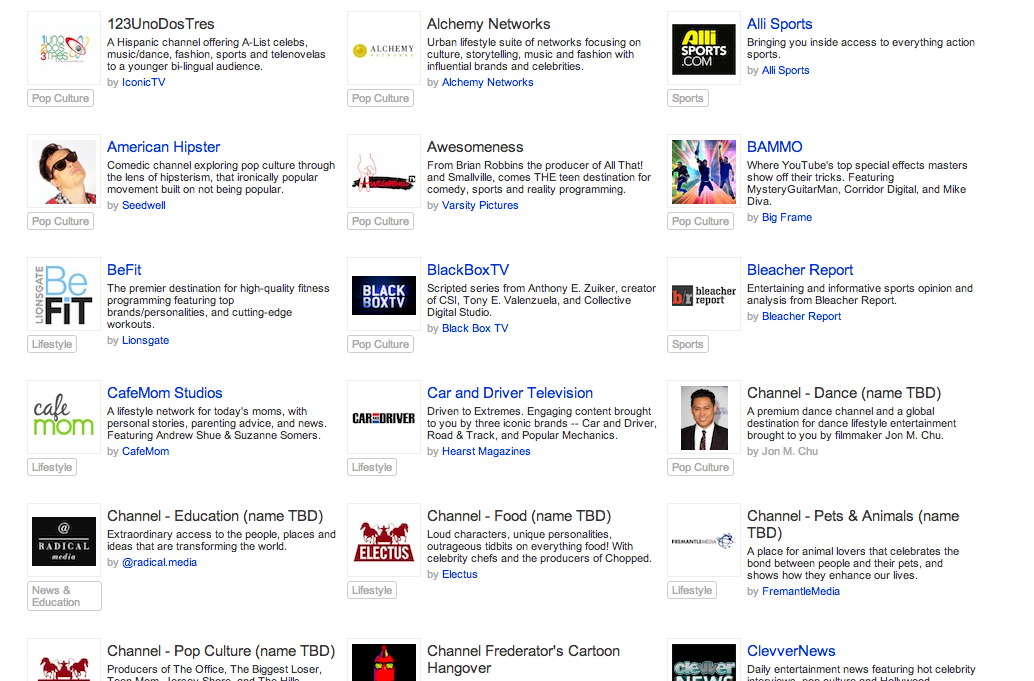Go to the BAMMO channel title
Screen dimensions: 1034x681
pos(775,147)
